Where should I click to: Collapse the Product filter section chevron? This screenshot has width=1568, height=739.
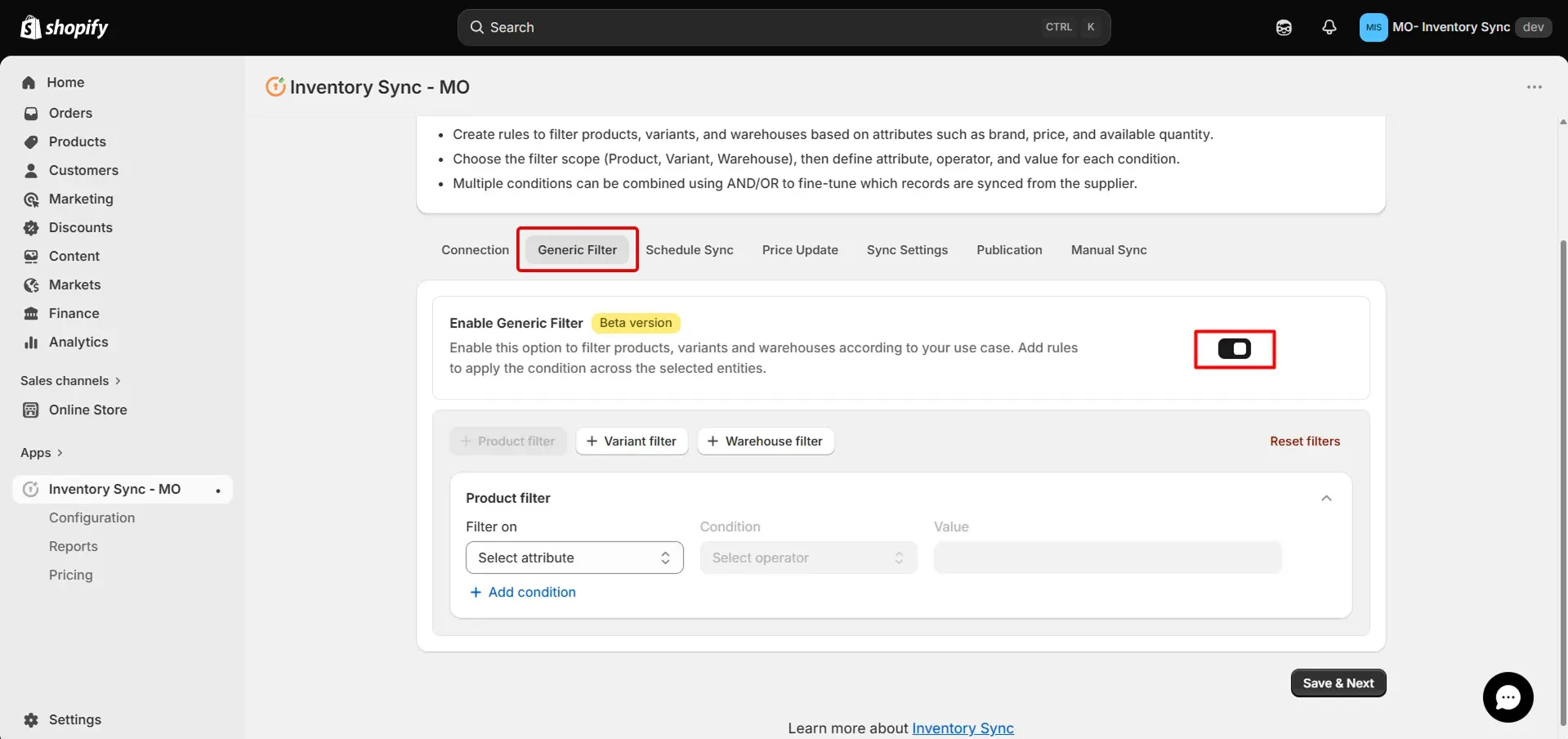(1326, 498)
